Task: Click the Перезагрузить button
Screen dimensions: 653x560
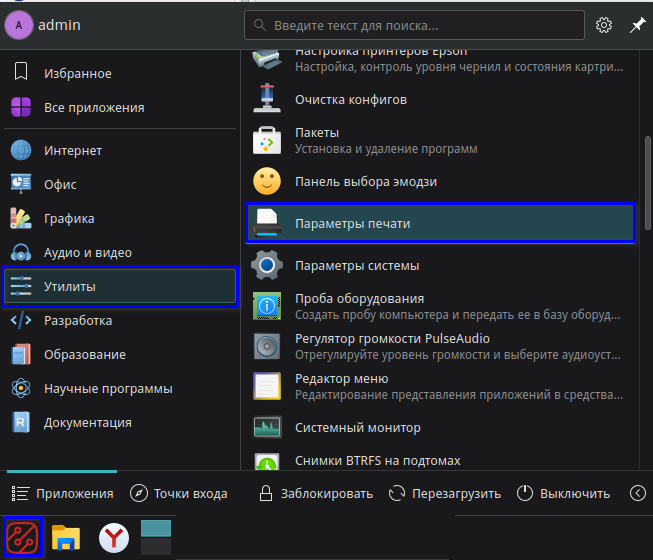Action: point(444,493)
